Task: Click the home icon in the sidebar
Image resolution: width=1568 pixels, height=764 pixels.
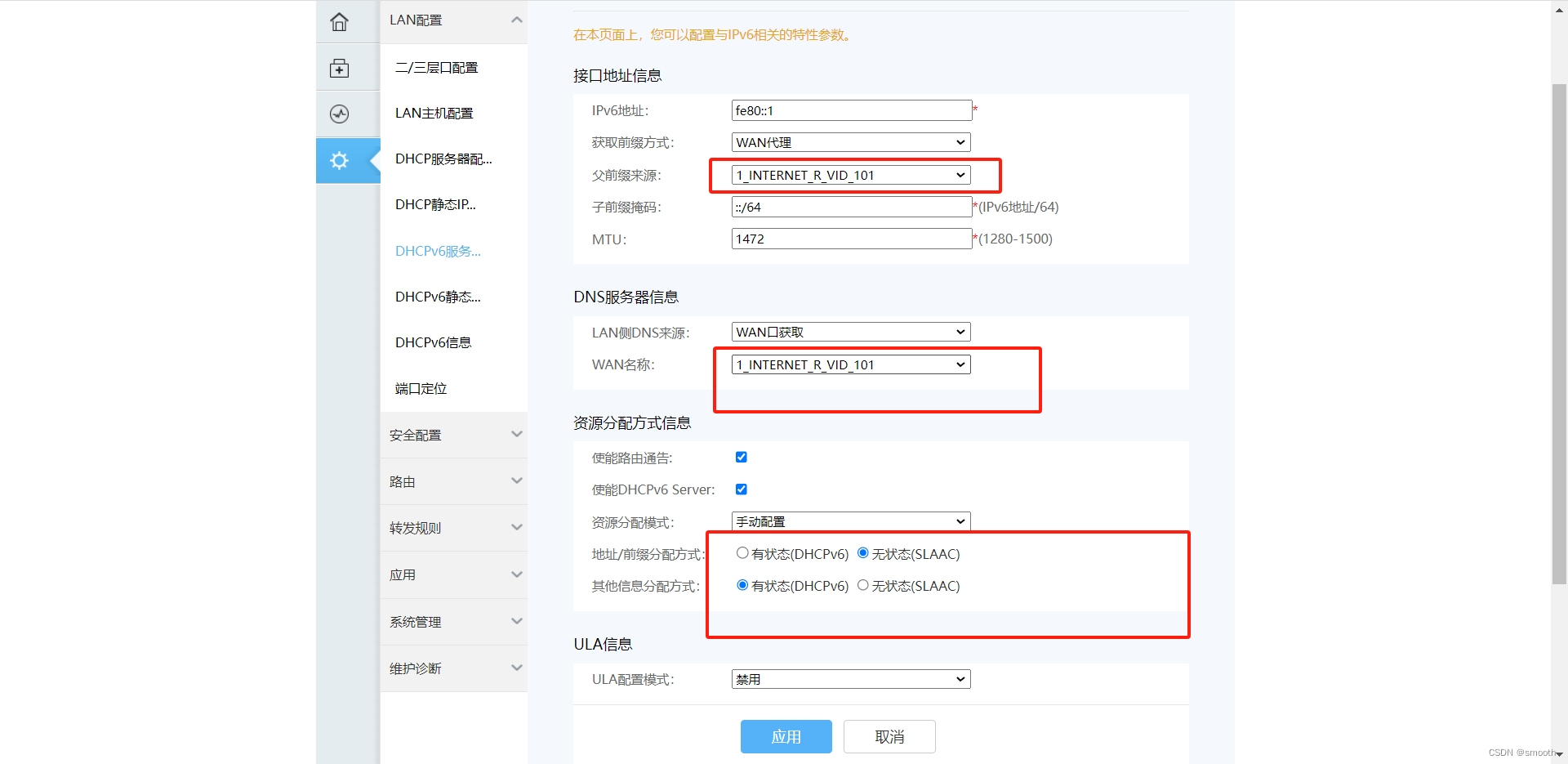Action: click(x=339, y=21)
